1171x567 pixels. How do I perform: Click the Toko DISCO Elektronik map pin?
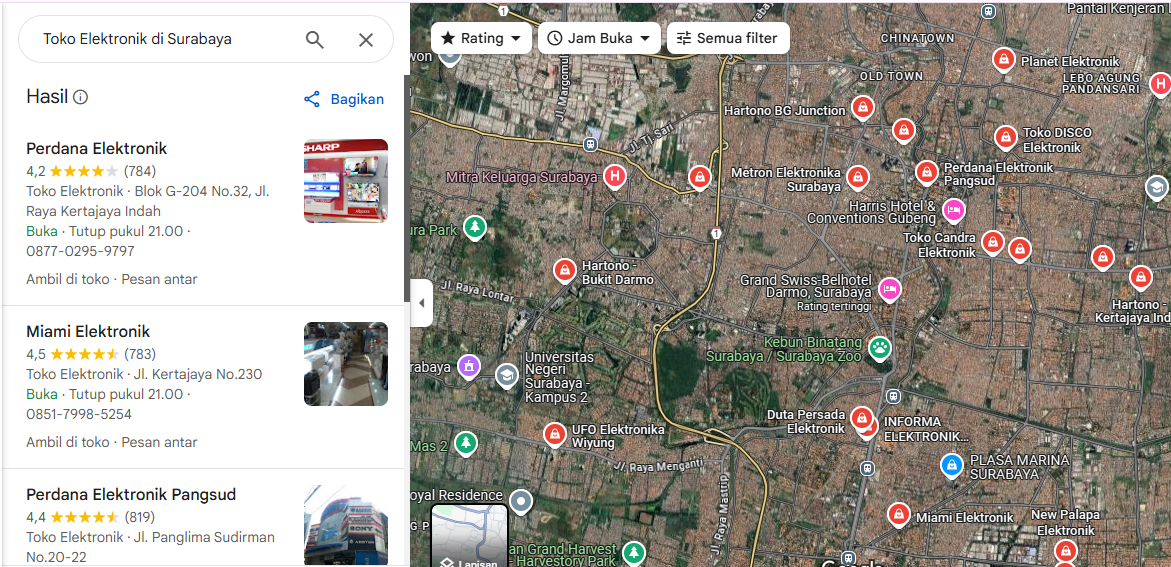point(1005,137)
